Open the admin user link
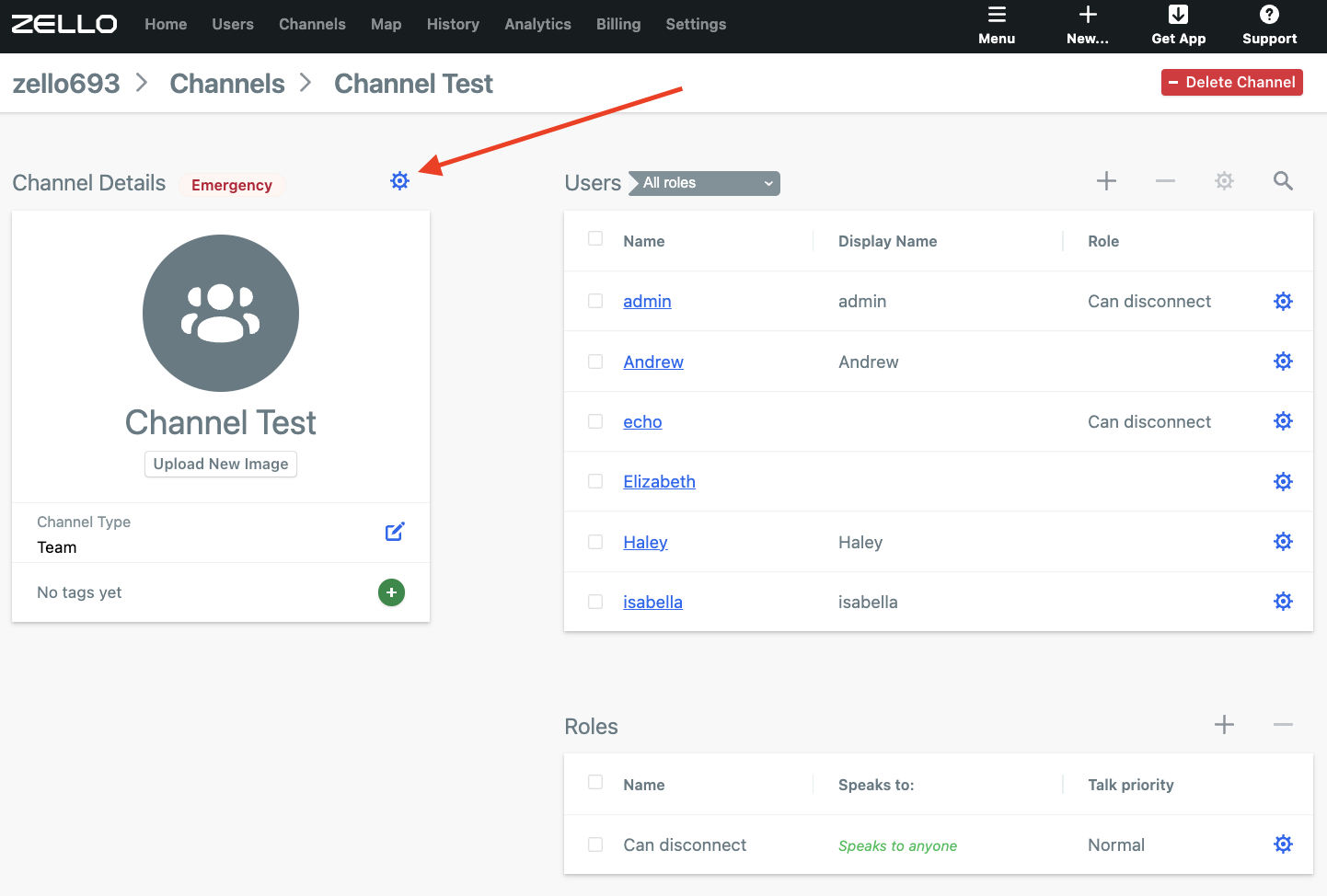 [647, 301]
